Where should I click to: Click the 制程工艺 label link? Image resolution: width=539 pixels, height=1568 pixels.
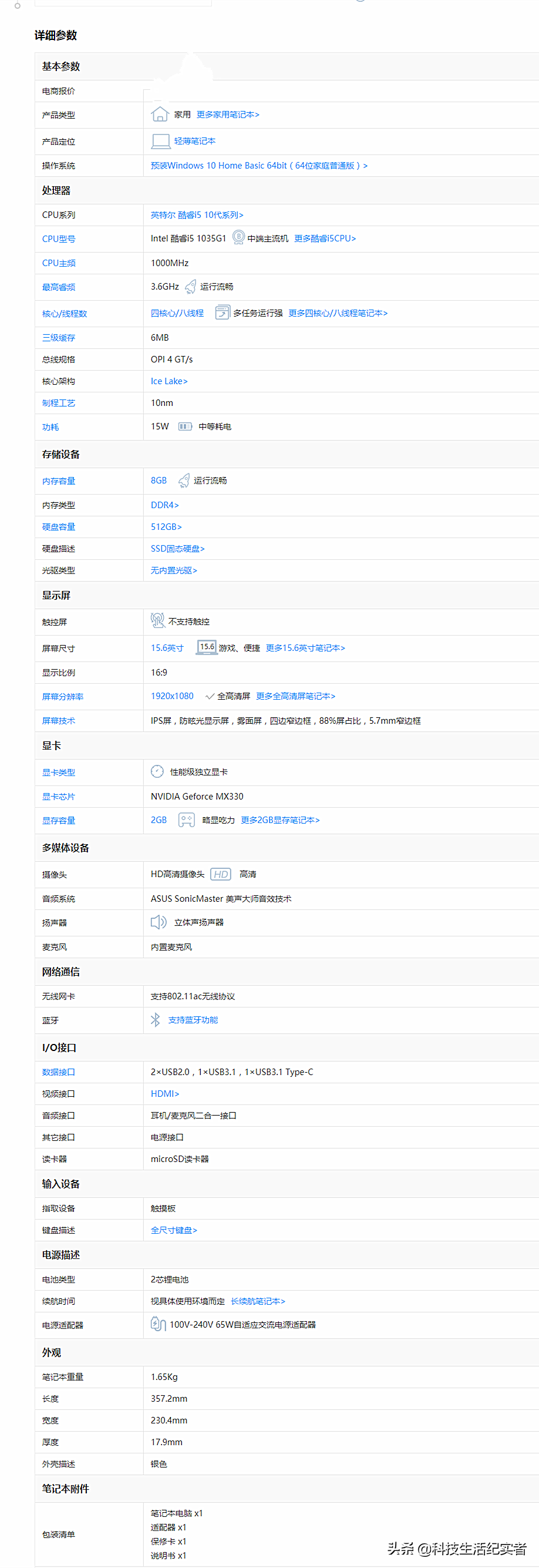tap(58, 403)
